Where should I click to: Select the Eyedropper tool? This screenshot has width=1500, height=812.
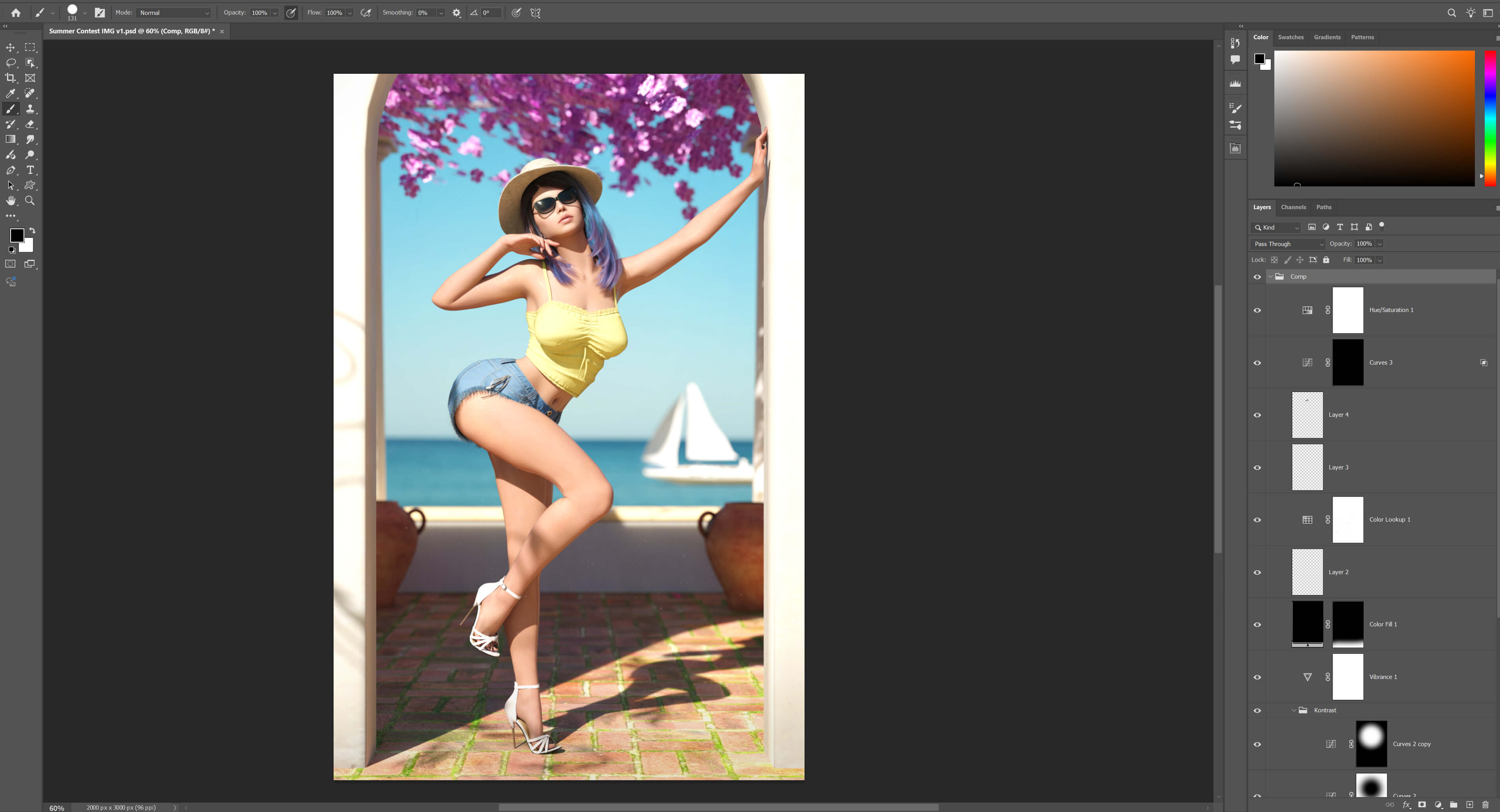point(11,93)
